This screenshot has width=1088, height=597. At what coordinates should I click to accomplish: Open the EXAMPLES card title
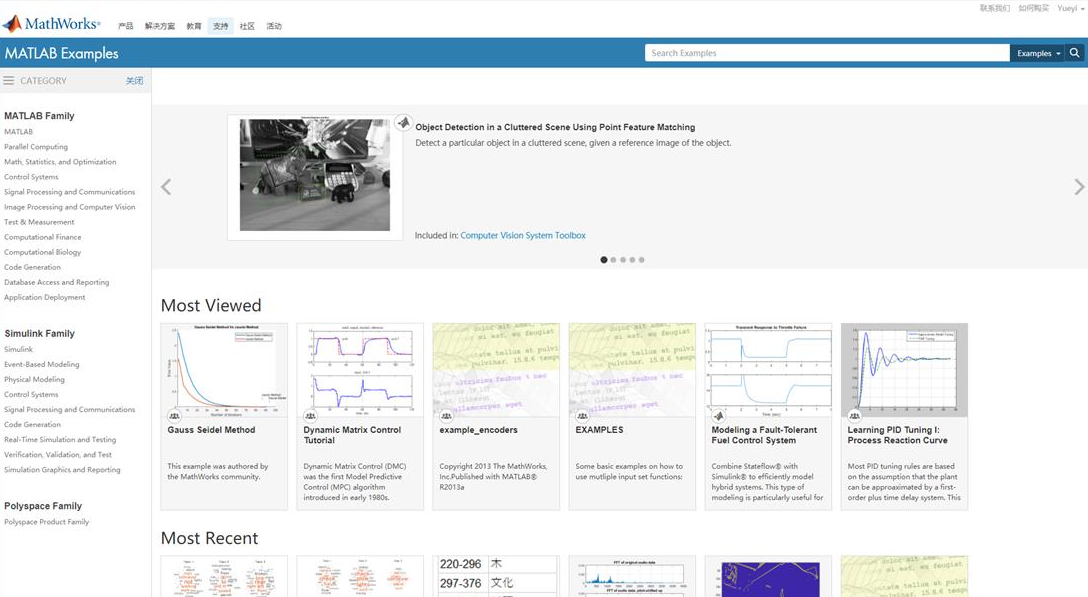click(600, 430)
